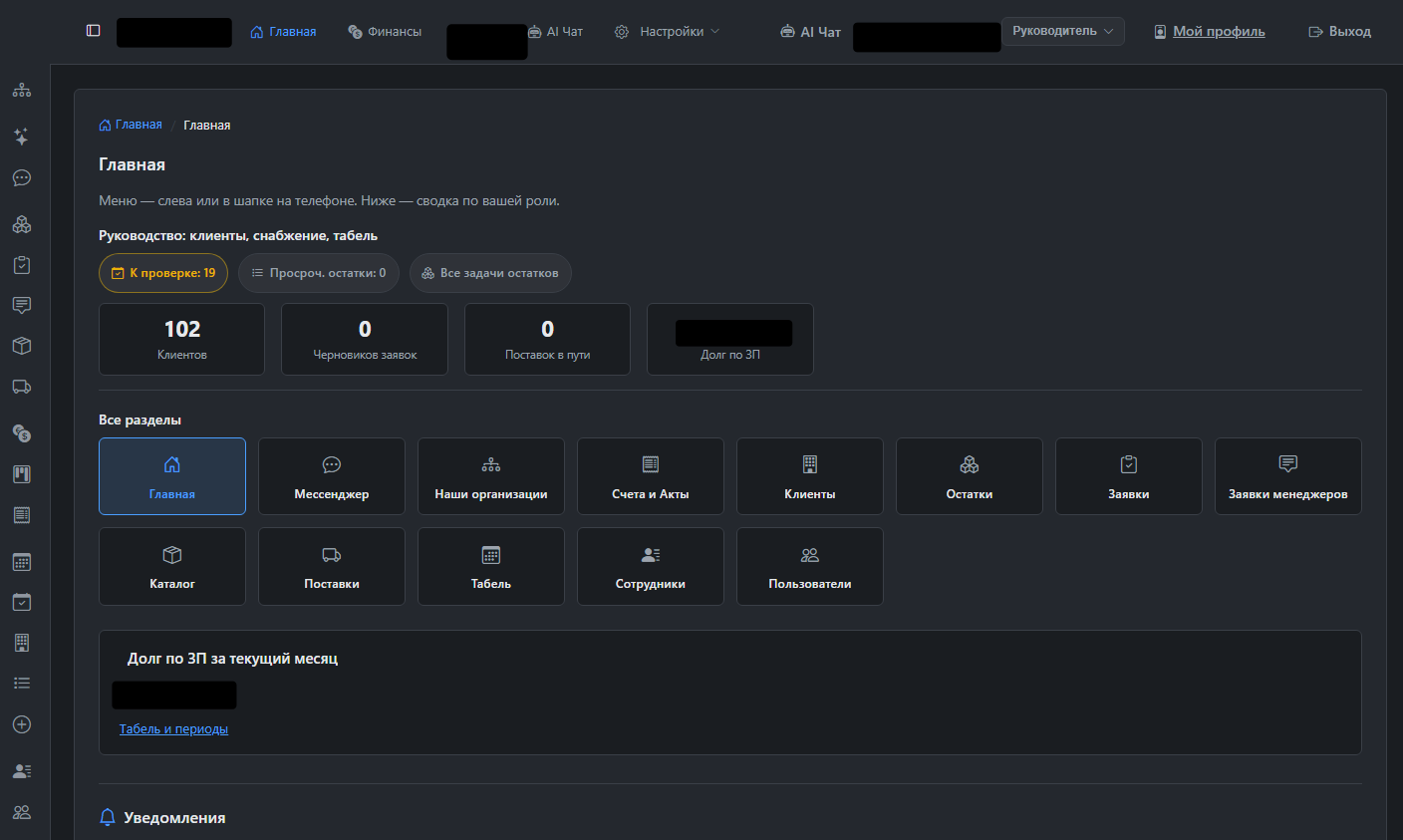Open the Мессенджер section tile
Viewport: 1403px width, 840px height.
332,476
